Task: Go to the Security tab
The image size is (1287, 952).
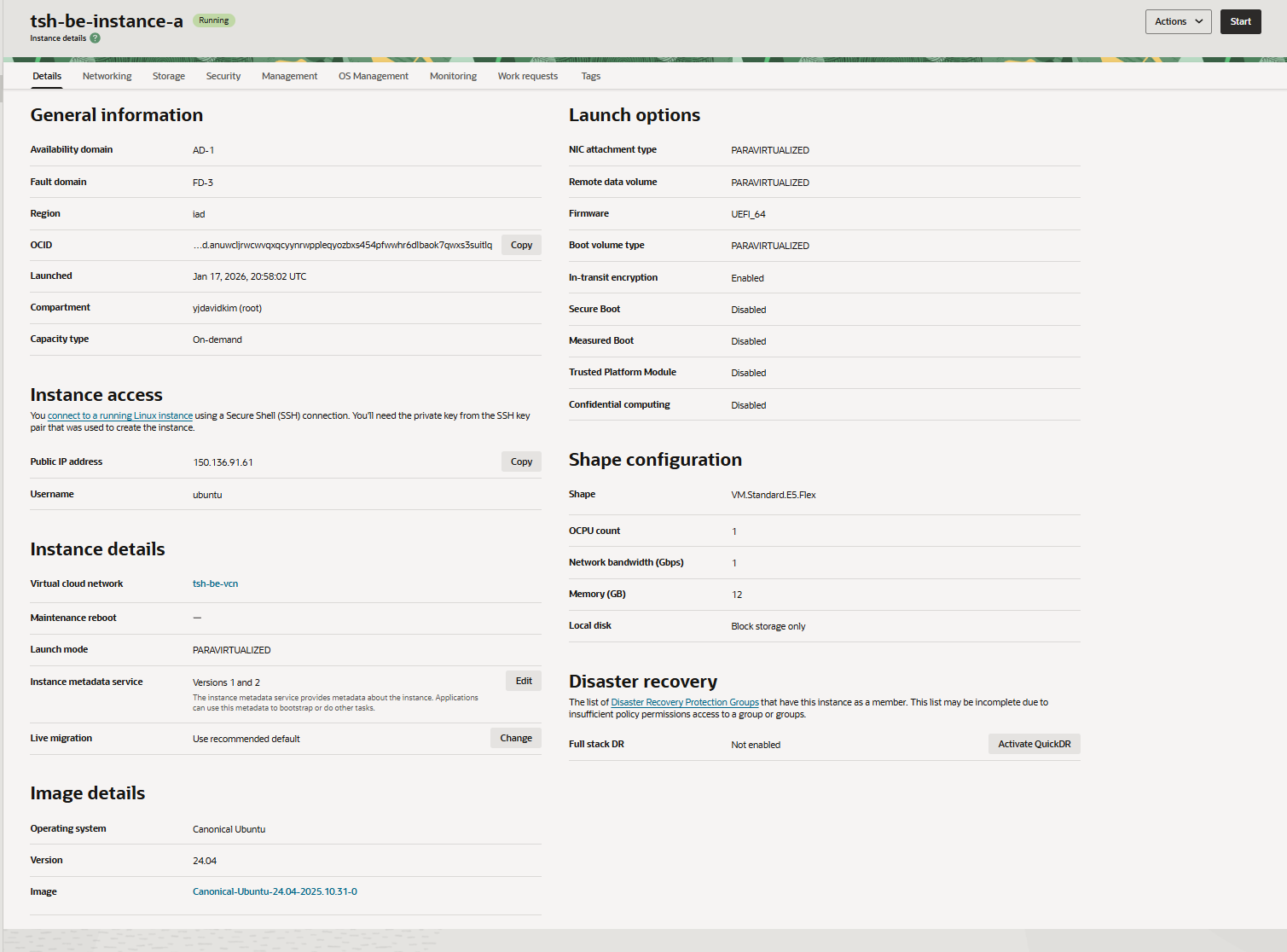Action: point(223,76)
